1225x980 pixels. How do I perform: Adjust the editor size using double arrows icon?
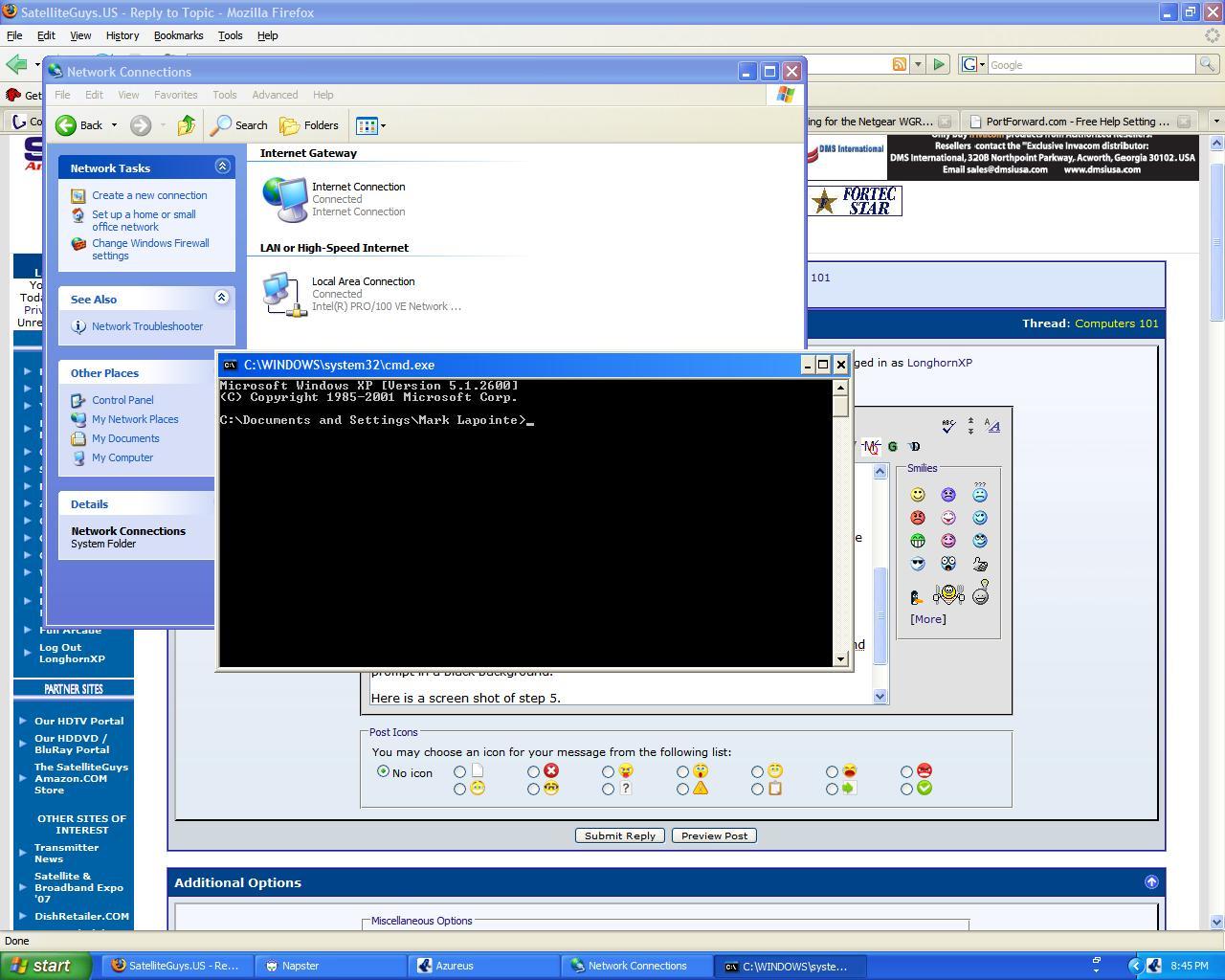point(970,426)
